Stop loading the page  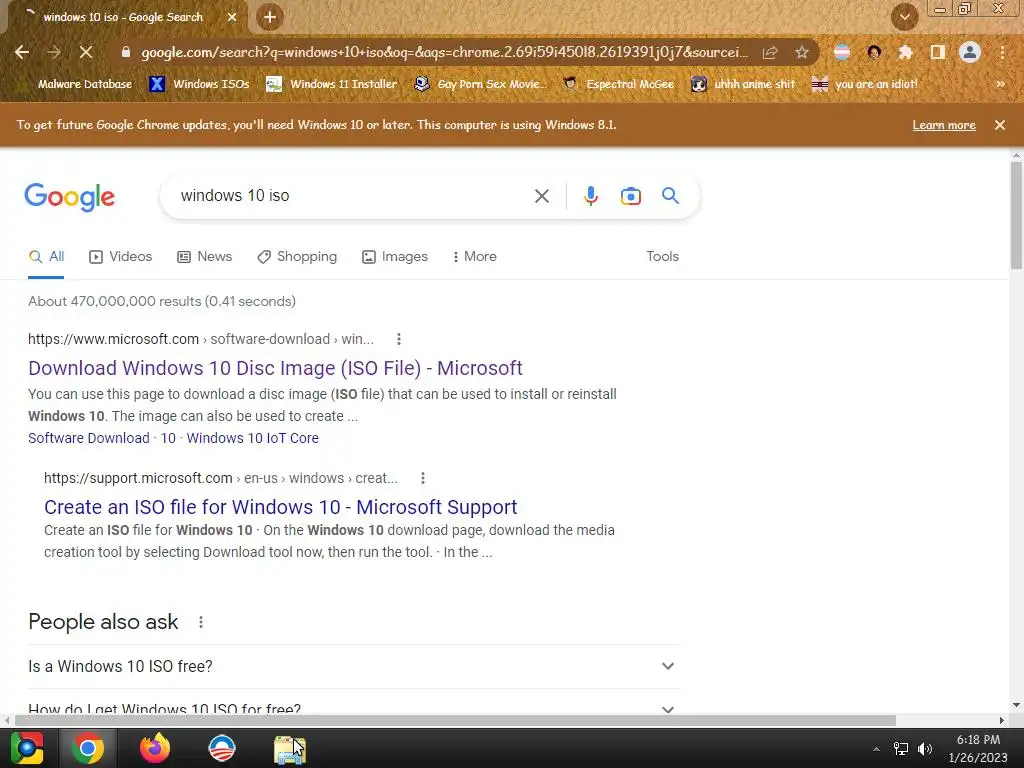click(x=86, y=52)
